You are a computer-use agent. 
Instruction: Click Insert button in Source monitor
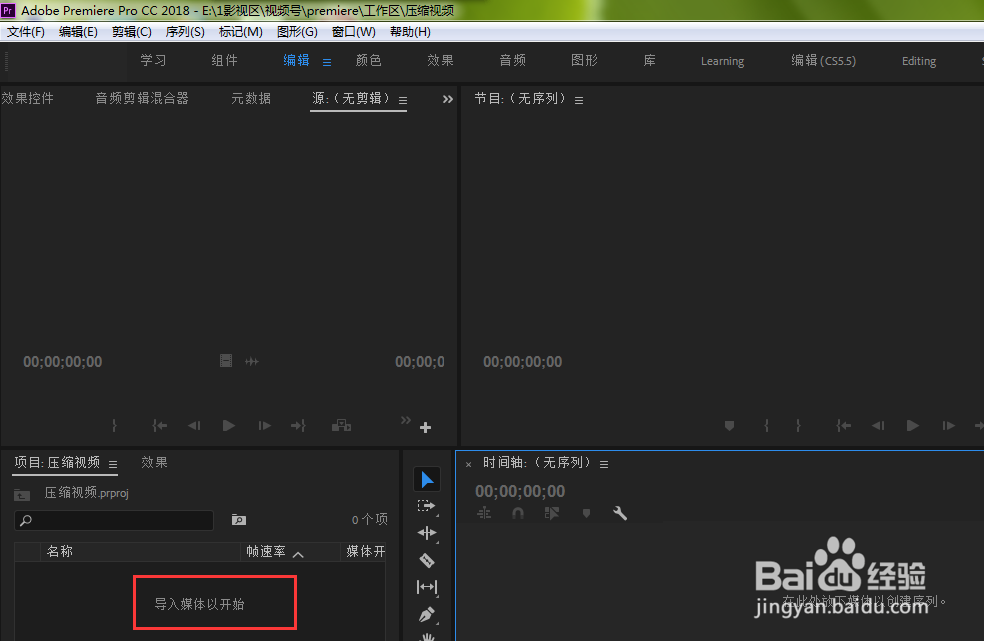tap(341, 426)
